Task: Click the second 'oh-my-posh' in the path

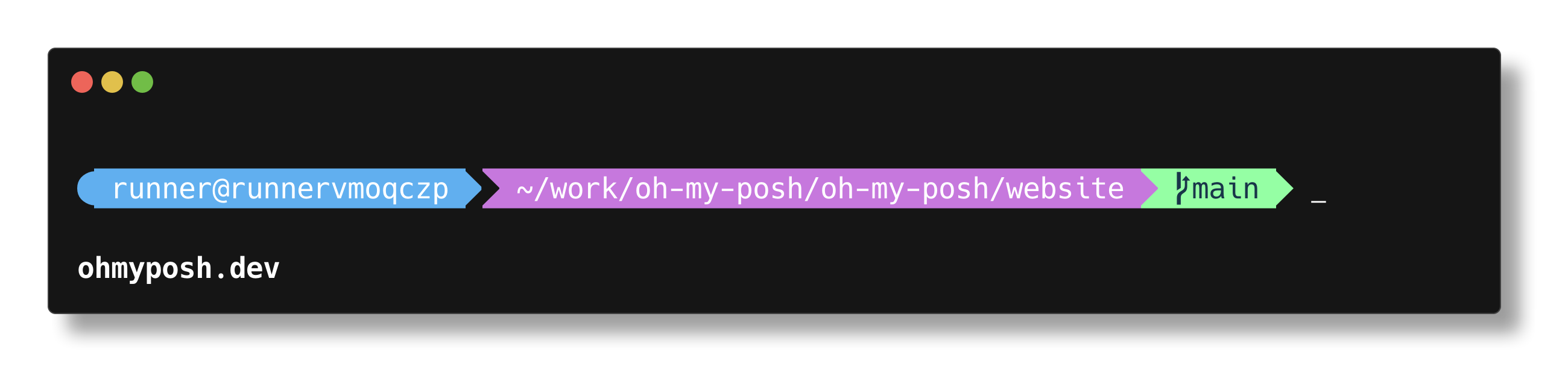Action: [x=904, y=189]
